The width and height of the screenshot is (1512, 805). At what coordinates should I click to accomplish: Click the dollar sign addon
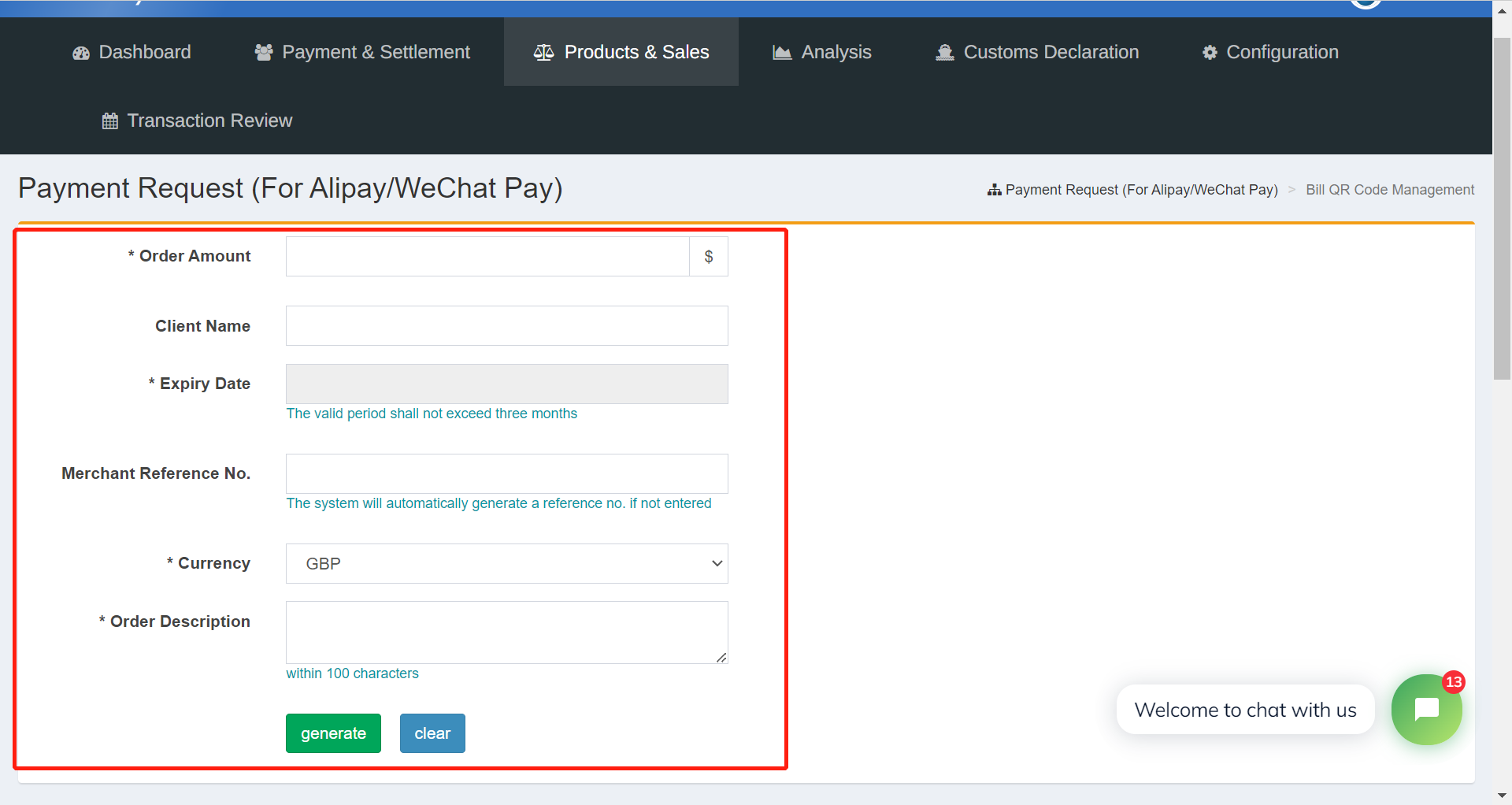tap(709, 257)
